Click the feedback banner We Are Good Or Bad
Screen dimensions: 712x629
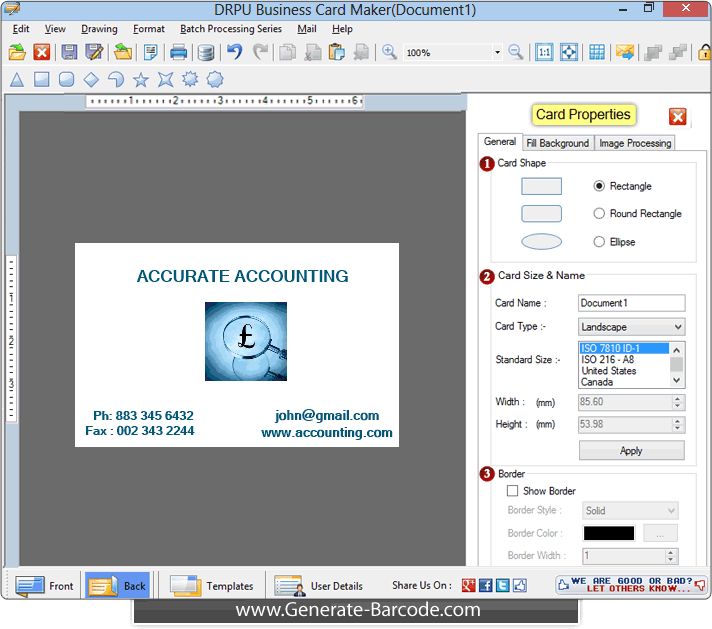[631, 584]
